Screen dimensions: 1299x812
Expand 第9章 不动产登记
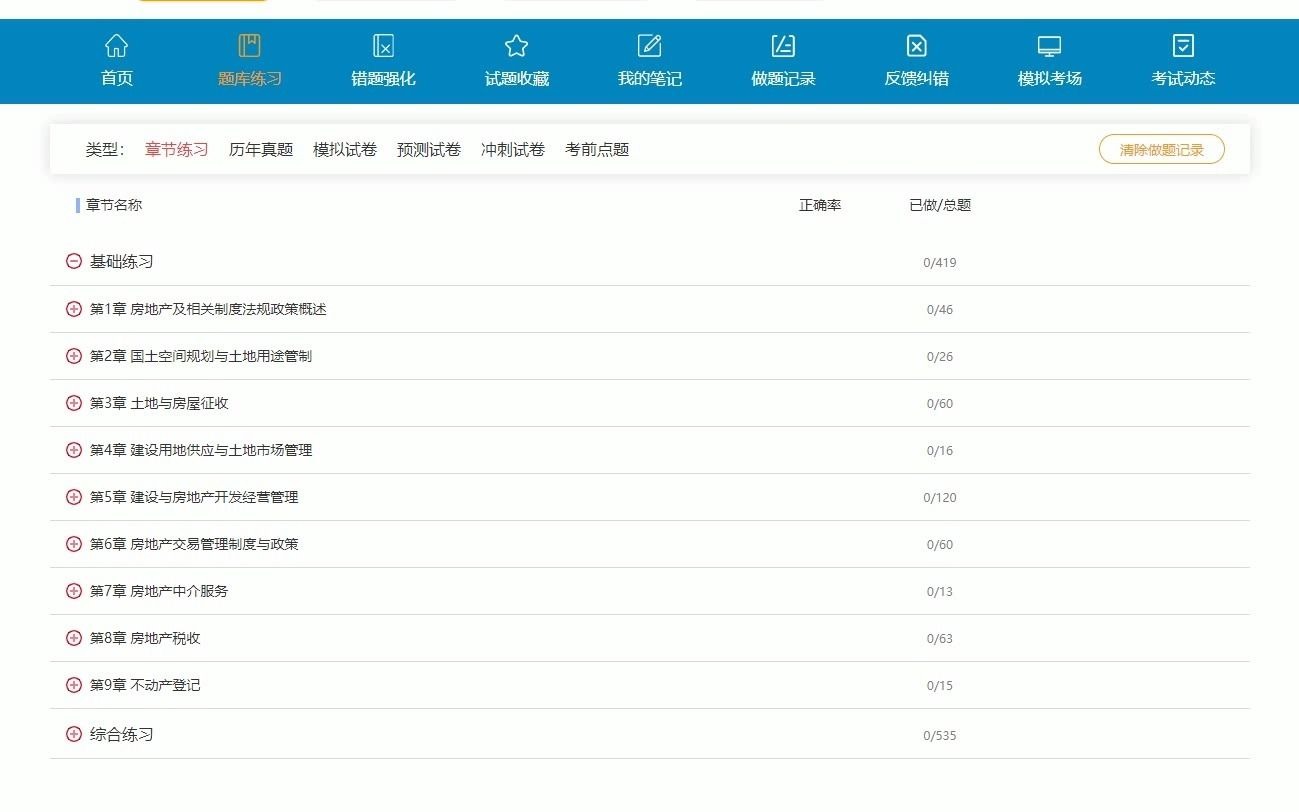[73, 685]
